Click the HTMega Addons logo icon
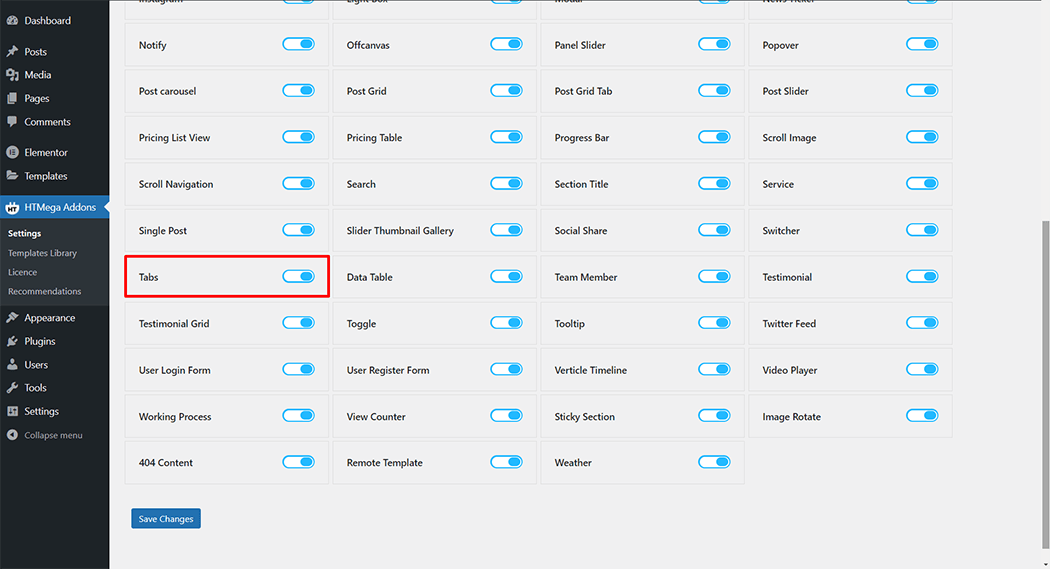The image size is (1050, 569). click(12, 208)
